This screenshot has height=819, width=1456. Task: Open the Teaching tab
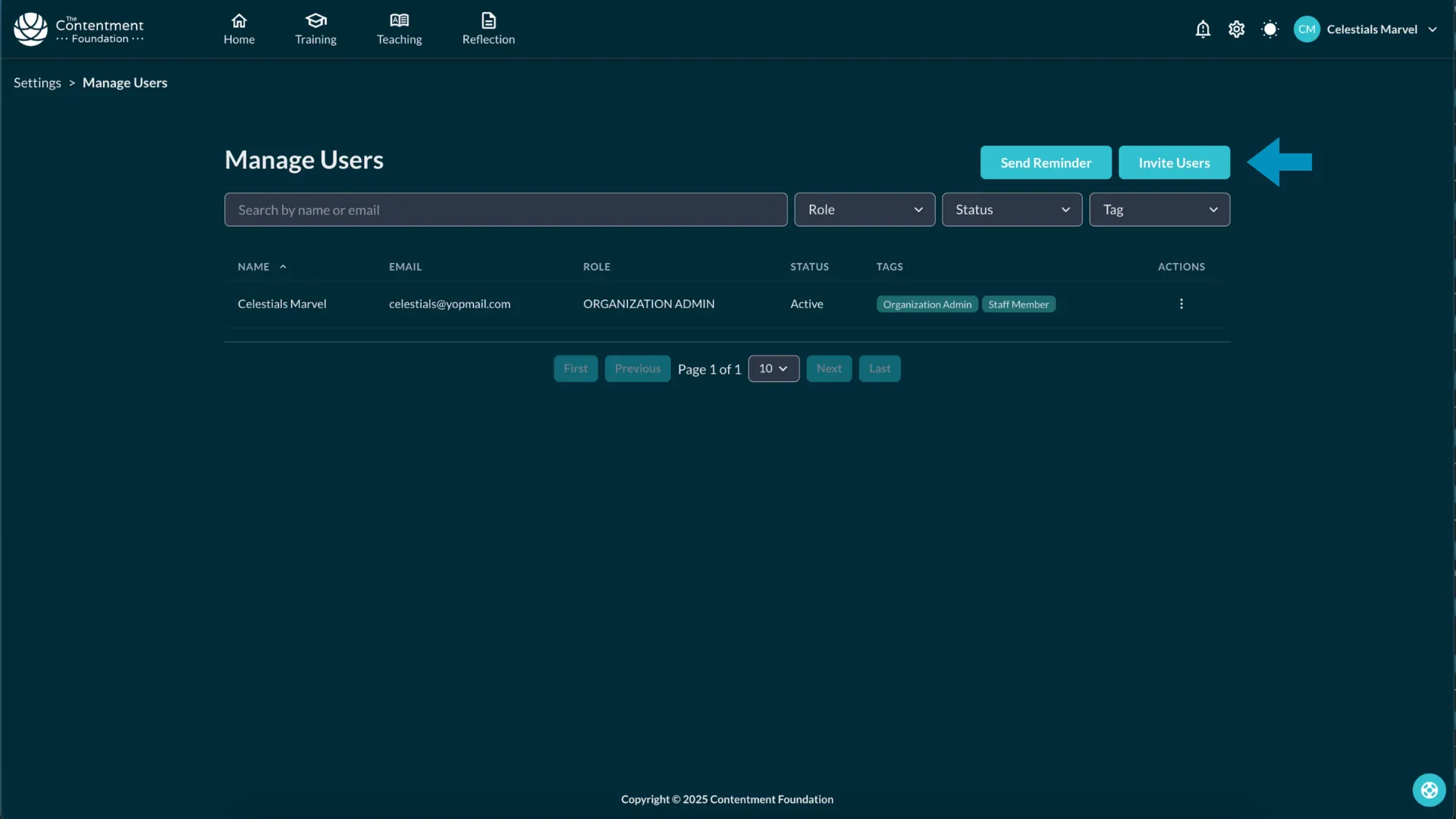click(400, 30)
